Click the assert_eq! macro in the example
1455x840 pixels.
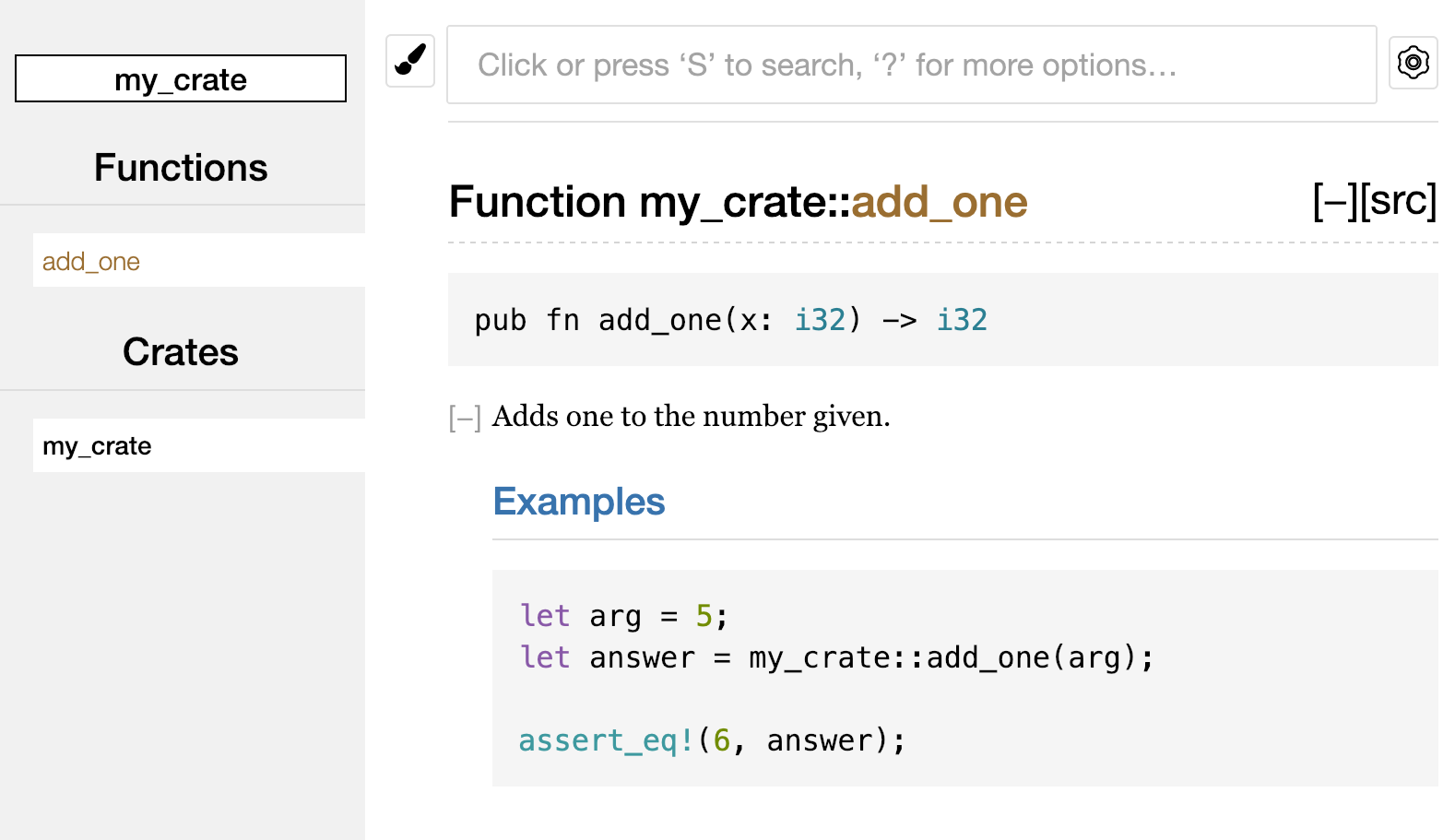click(605, 740)
